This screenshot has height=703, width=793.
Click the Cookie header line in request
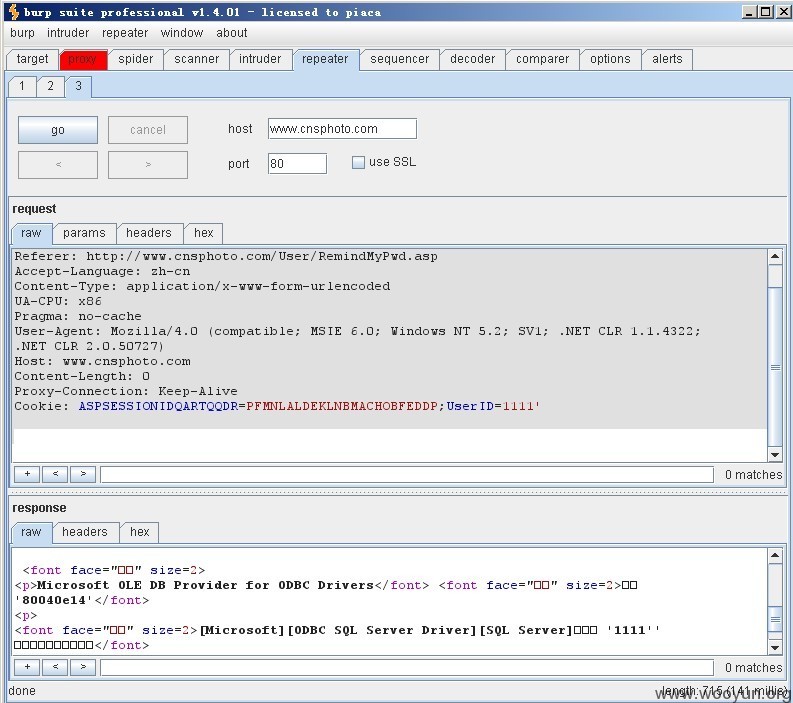(x=277, y=406)
